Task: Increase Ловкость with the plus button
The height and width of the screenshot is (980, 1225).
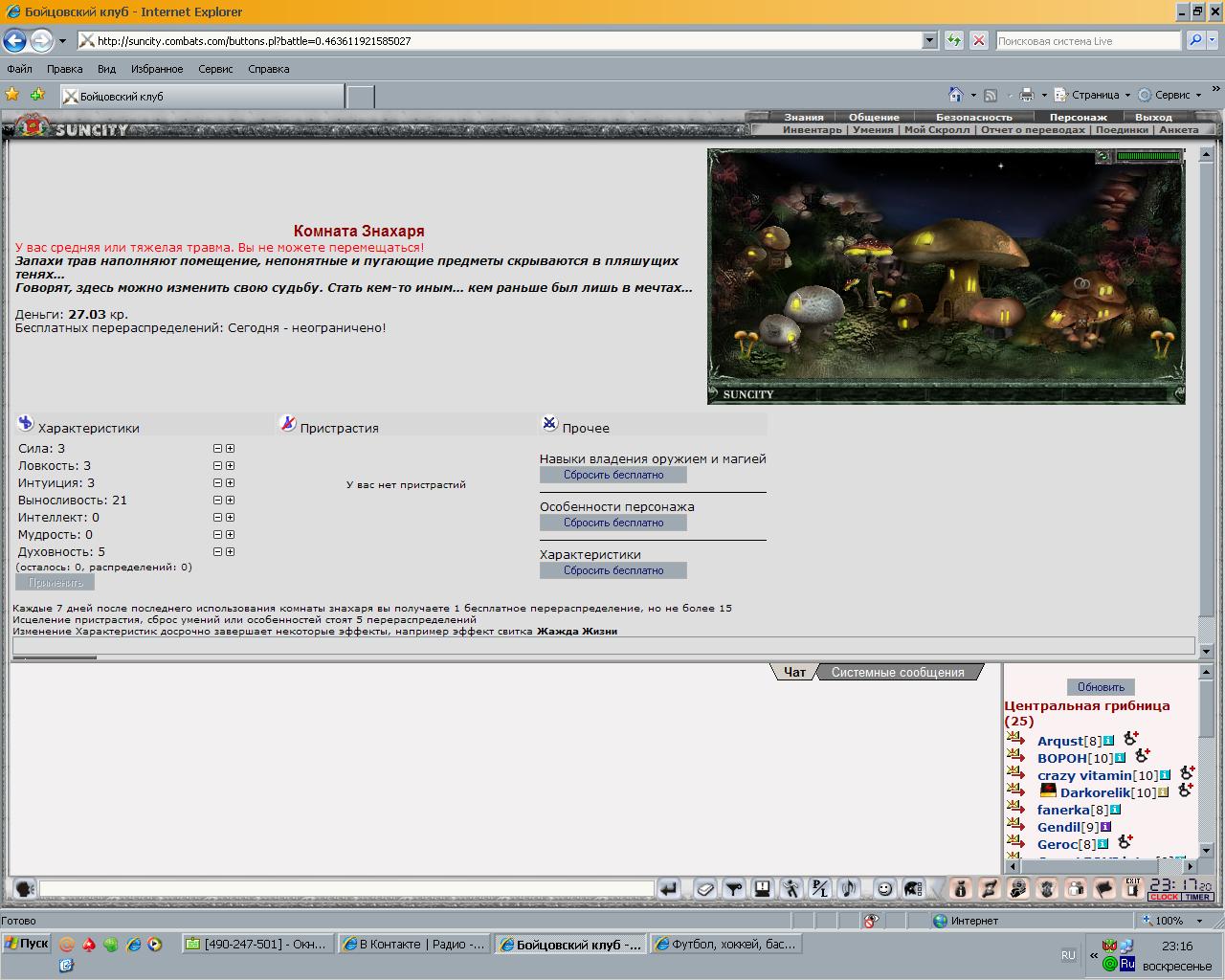Action: point(230,465)
